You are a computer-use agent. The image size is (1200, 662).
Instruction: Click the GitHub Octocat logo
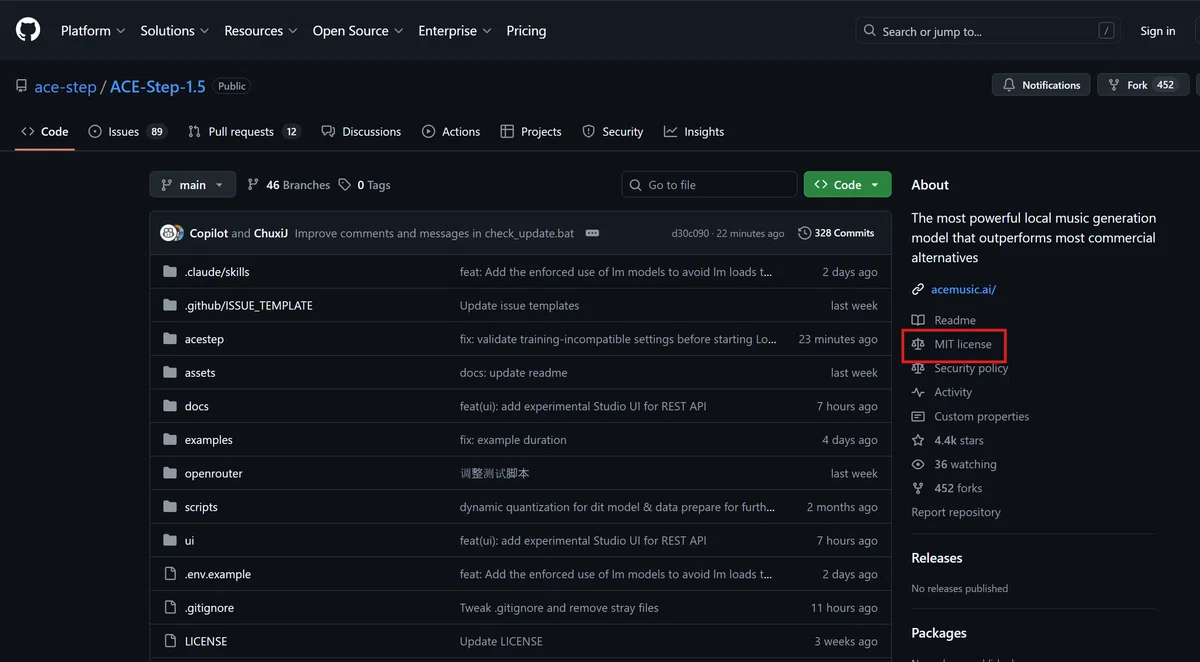tap(28, 30)
